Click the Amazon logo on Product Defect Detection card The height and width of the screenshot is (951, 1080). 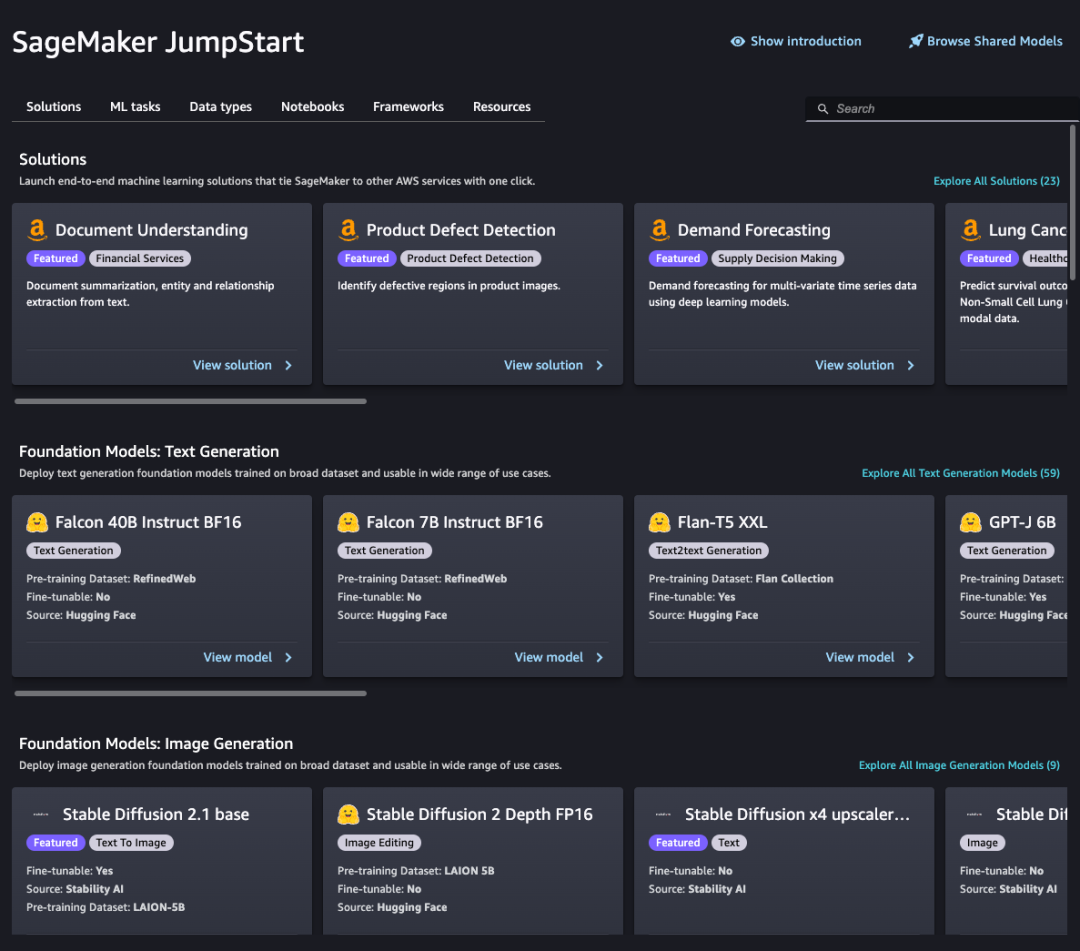click(349, 229)
